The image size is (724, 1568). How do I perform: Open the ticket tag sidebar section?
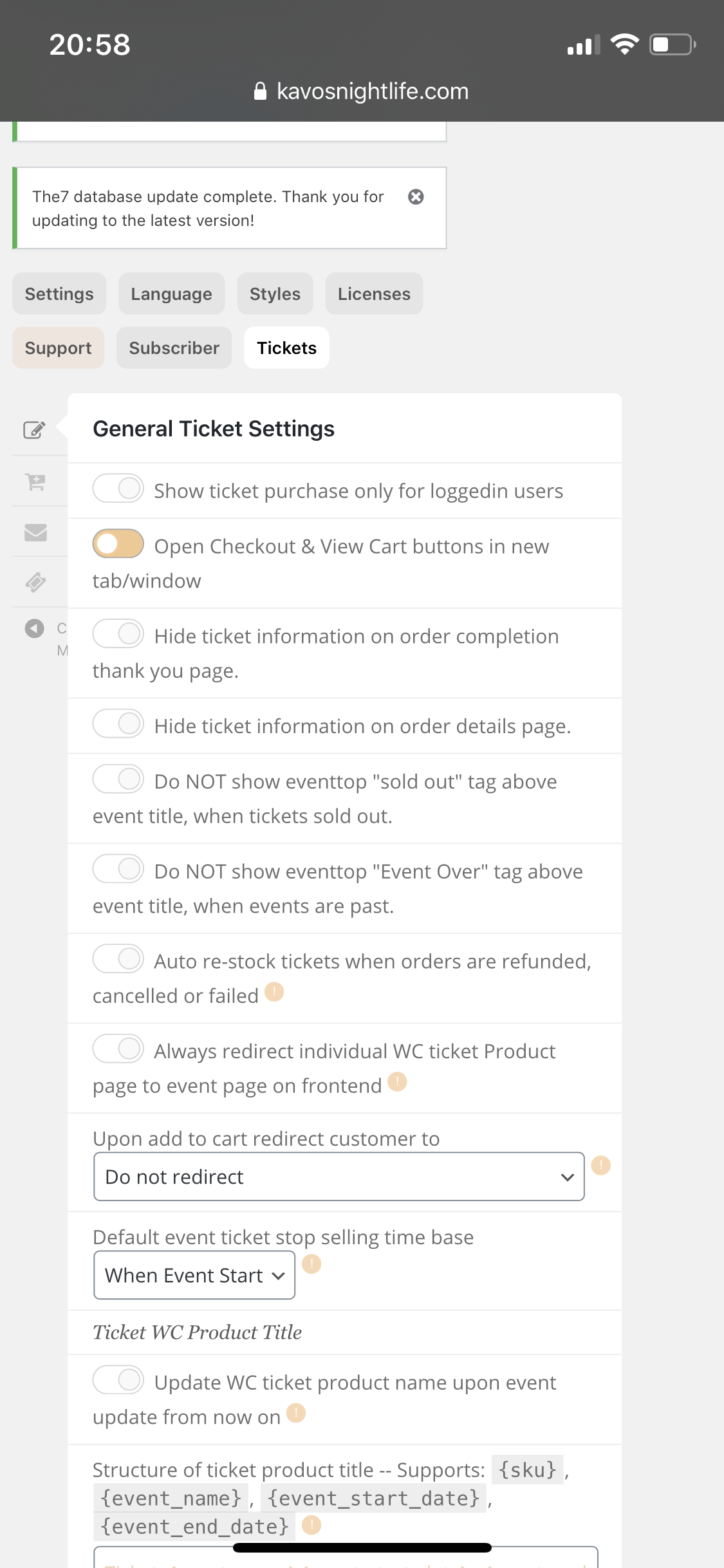pyautogui.click(x=35, y=583)
